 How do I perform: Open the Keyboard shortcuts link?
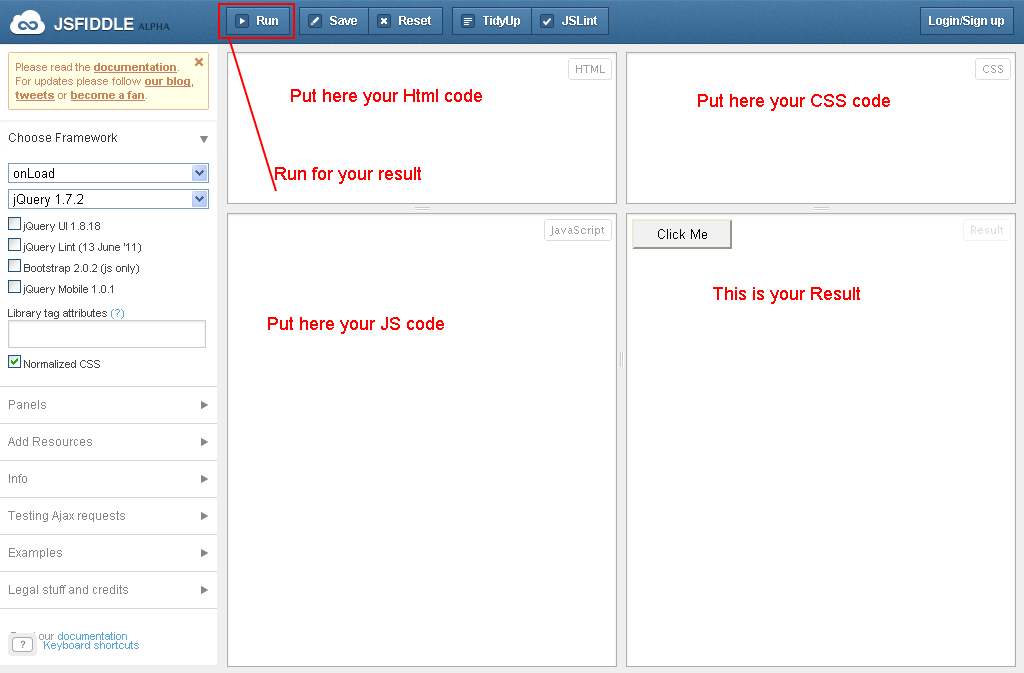[91, 646]
